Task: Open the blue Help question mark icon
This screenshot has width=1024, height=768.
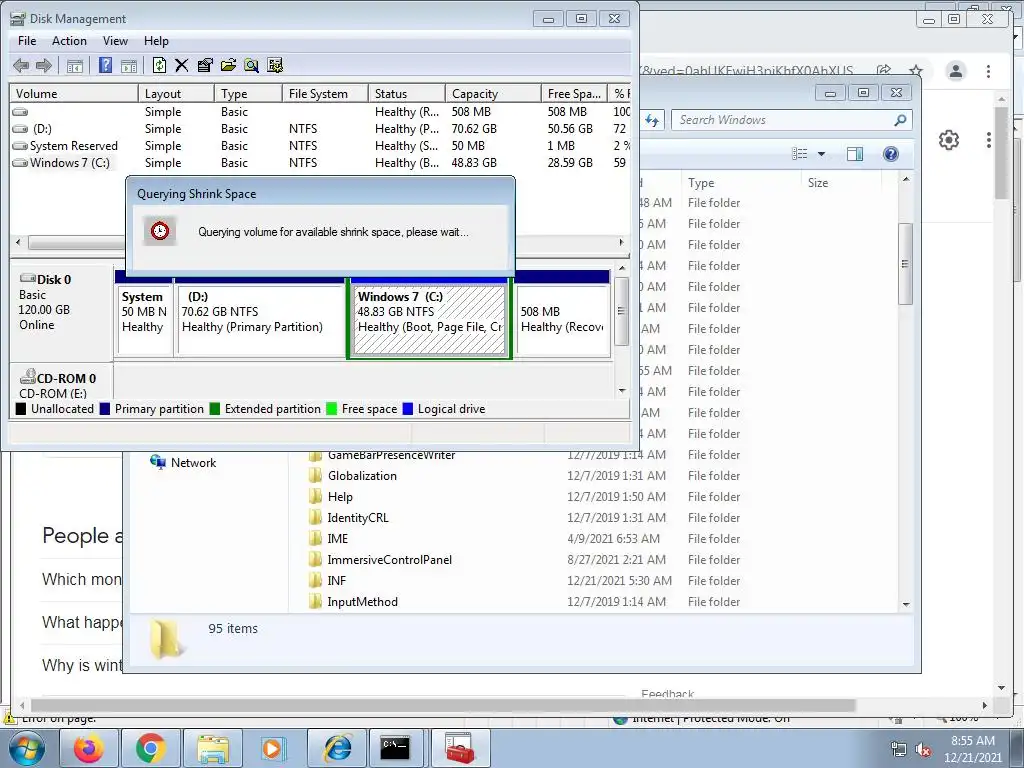Action: click(x=105, y=65)
